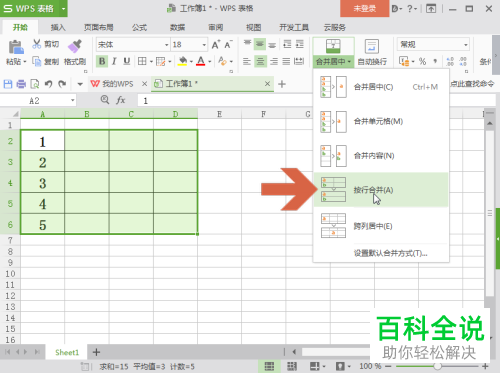500x373 pixels.
Task: Switch to normal view in status bar
Action: coord(269,366)
